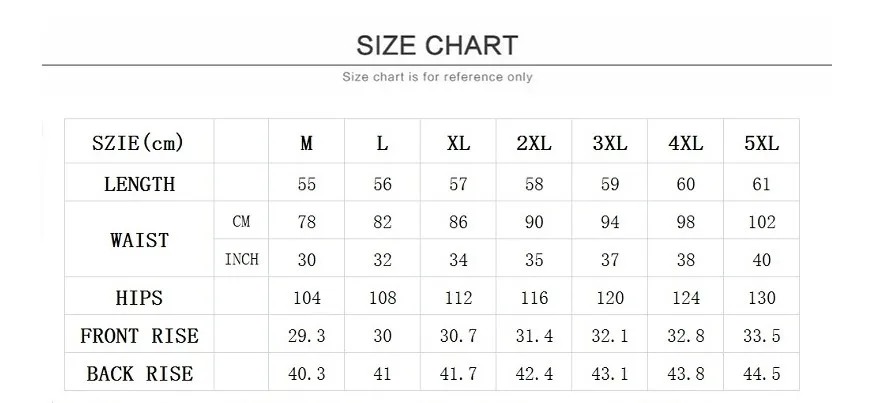895x403 pixels.
Task: Click the hips value 124 for 4XL
Action: point(685,298)
